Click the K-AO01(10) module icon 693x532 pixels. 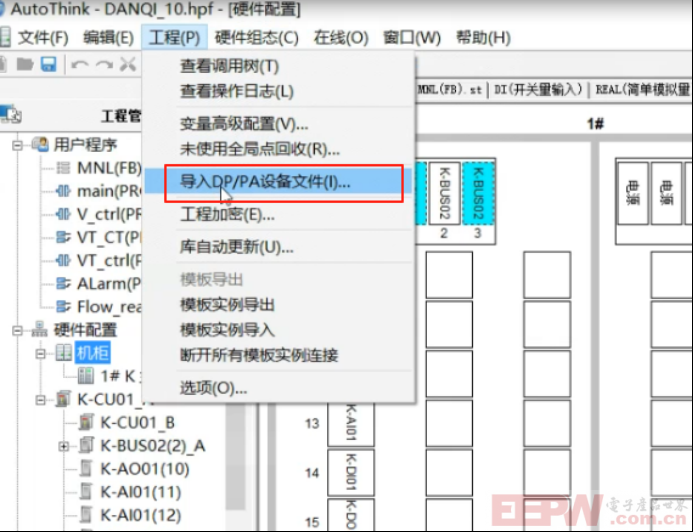(87, 468)
